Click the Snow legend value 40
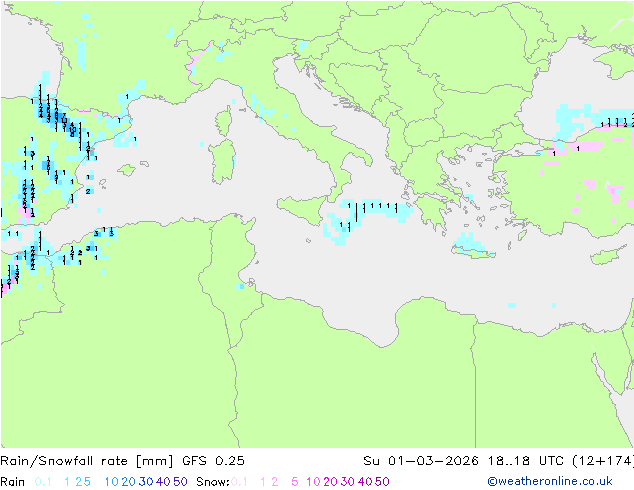Viewport: 634px width, 490px height. pos(365,482)
